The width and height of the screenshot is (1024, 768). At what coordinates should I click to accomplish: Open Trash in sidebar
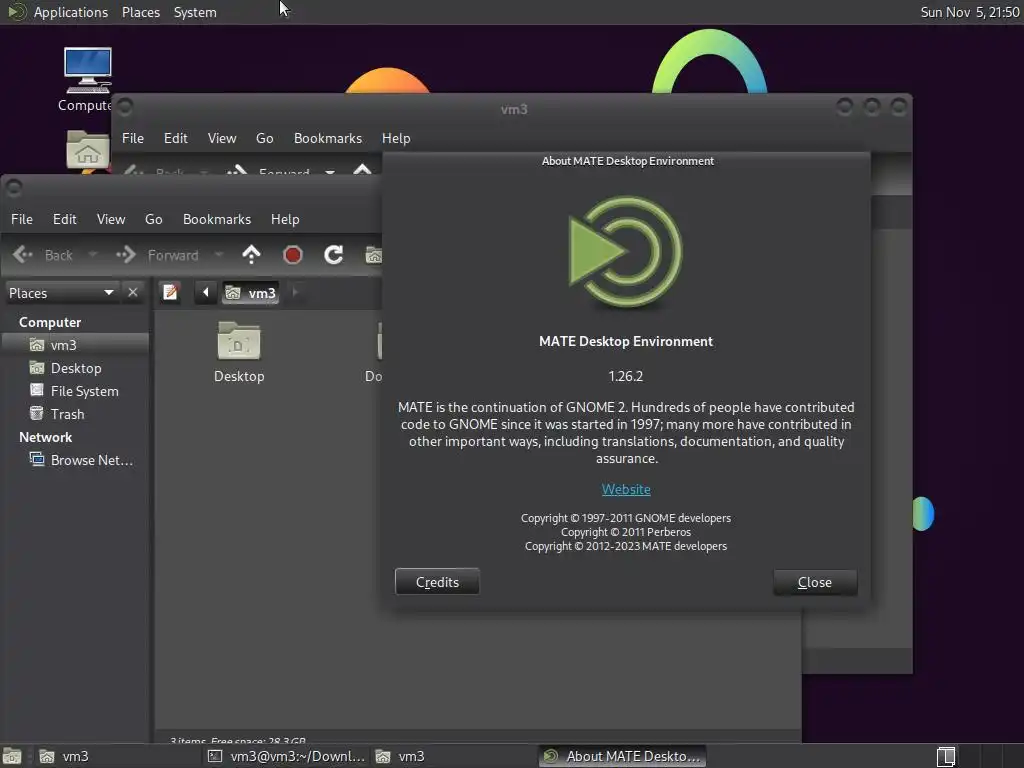coord(75,414)
